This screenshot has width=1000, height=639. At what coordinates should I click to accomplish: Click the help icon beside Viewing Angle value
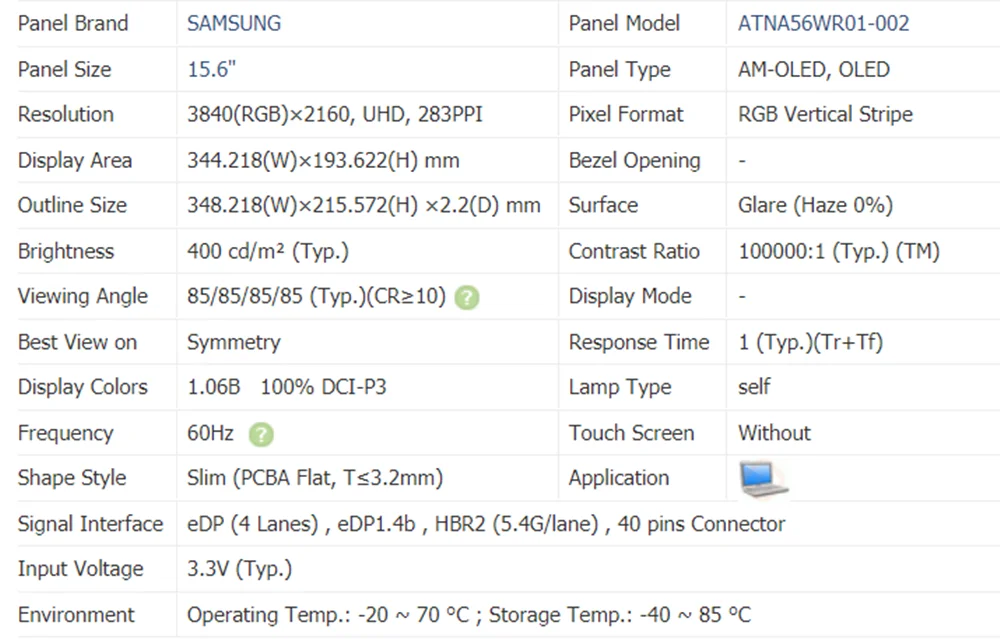pos(467,297)
